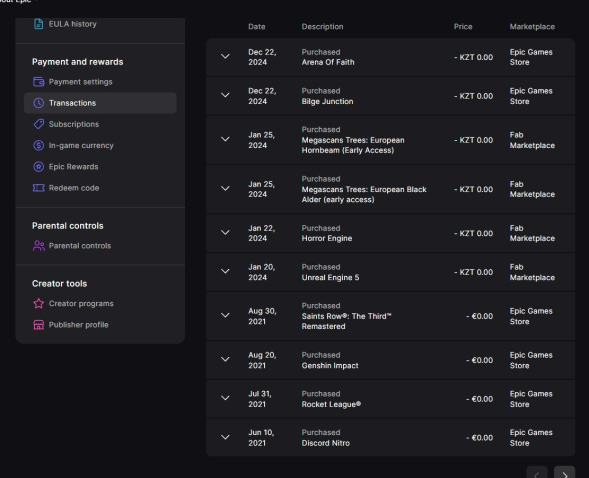The width and height of the screenshot is (589, 478).
Task: Click the Aug 30, 2021 date cell
Action: pyautogui.click(x=262, y=316)
